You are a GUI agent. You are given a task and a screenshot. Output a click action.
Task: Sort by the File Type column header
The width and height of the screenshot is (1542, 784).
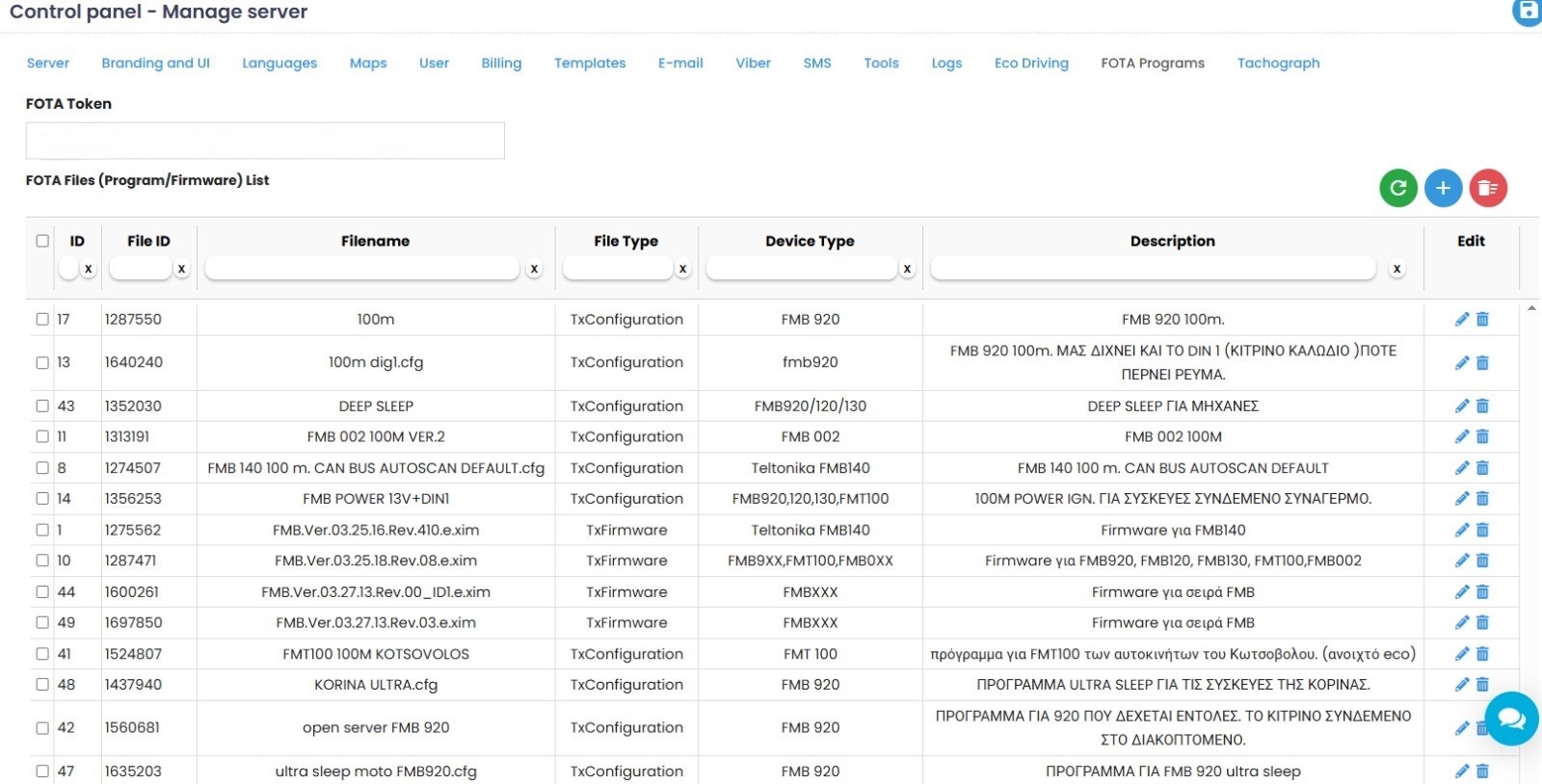tap(626, 241)
